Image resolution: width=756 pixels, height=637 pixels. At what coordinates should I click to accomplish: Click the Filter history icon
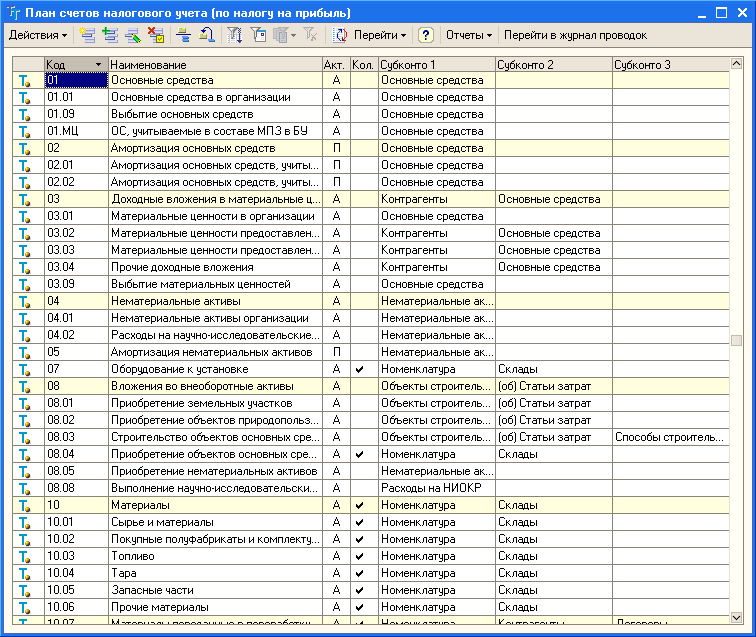281,35
